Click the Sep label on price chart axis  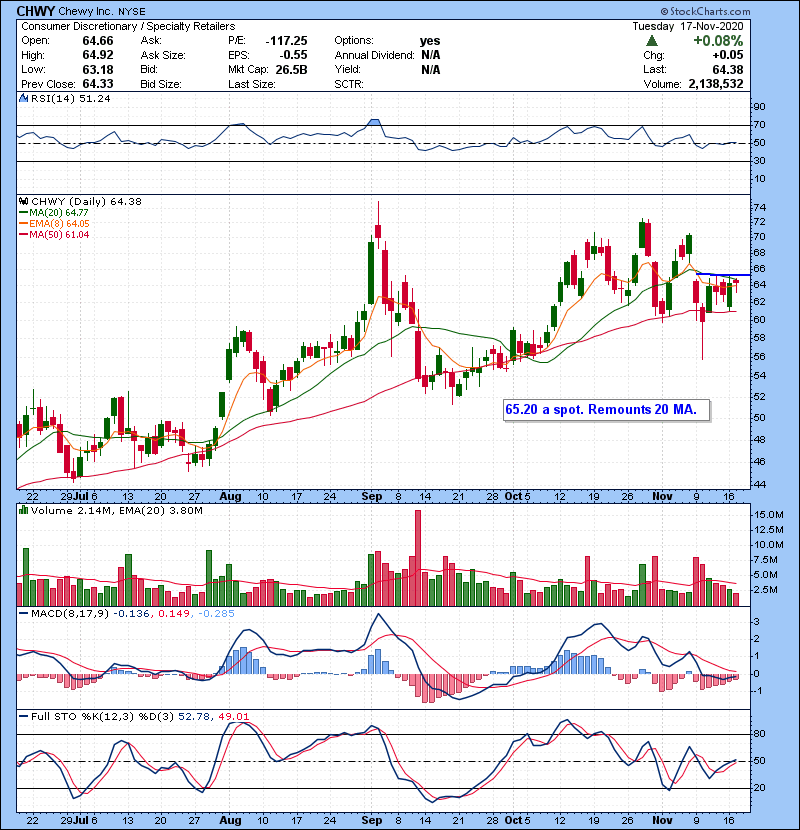click(x=372, y=496)
